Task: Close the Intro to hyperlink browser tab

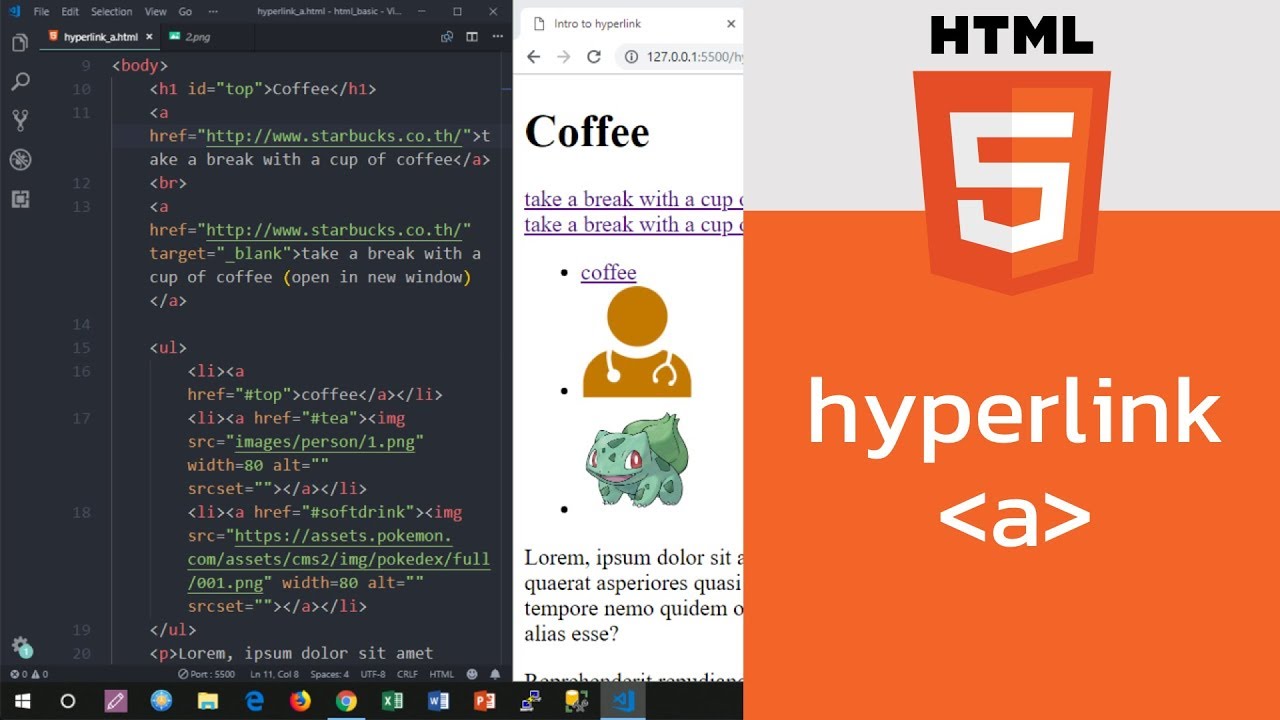Action: pyautogui.click(x=731, y=23)
